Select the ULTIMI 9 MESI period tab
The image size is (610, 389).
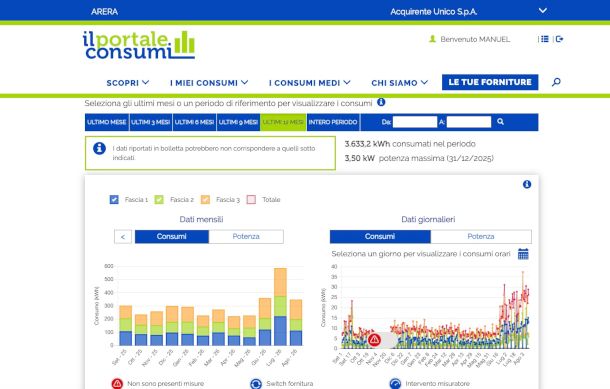[x=238, y=122]
